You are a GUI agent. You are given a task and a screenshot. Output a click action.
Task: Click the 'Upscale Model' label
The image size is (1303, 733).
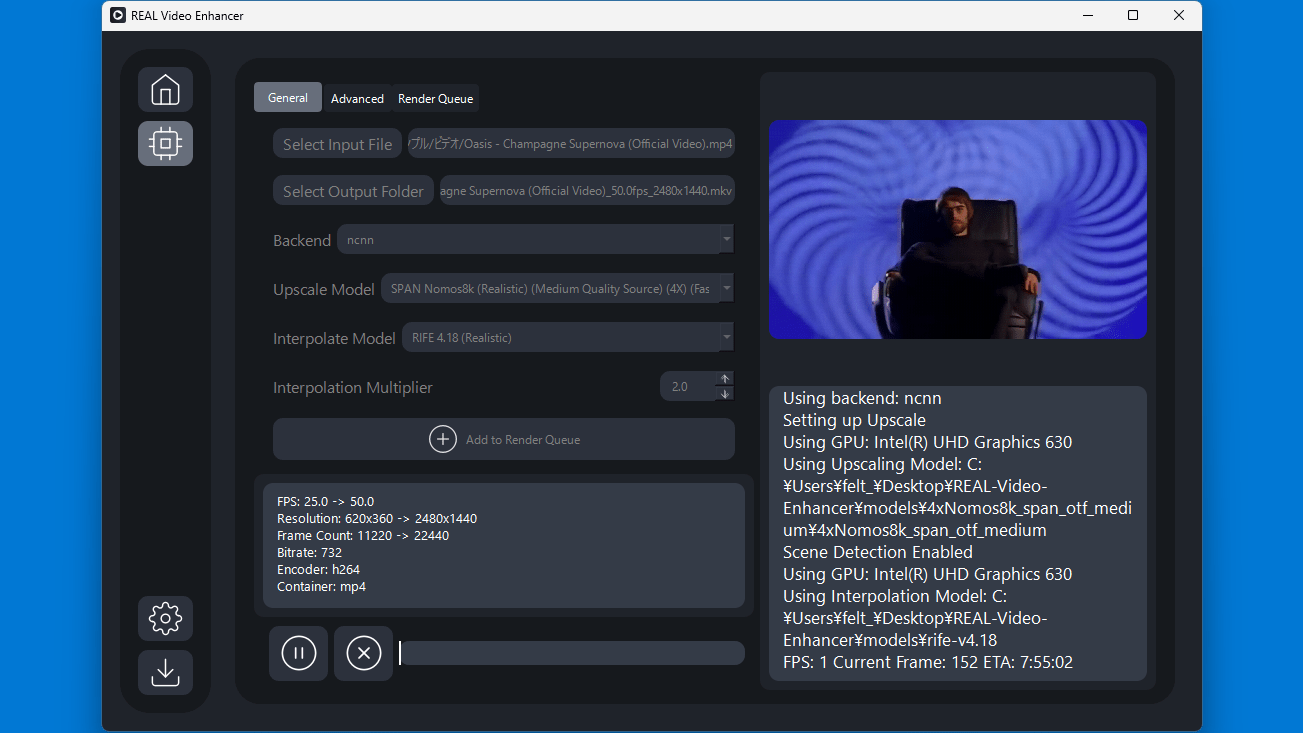324,289
